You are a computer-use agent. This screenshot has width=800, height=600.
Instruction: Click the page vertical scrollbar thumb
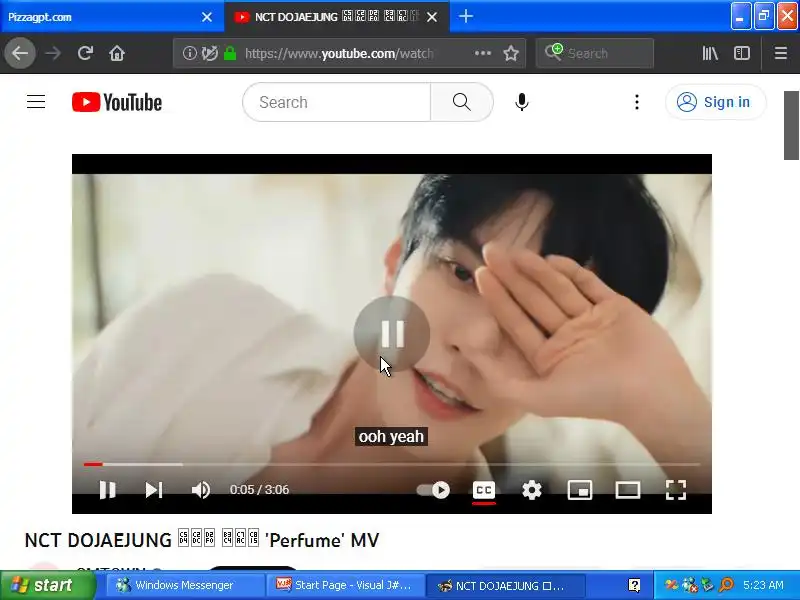(x=791, y=126)
